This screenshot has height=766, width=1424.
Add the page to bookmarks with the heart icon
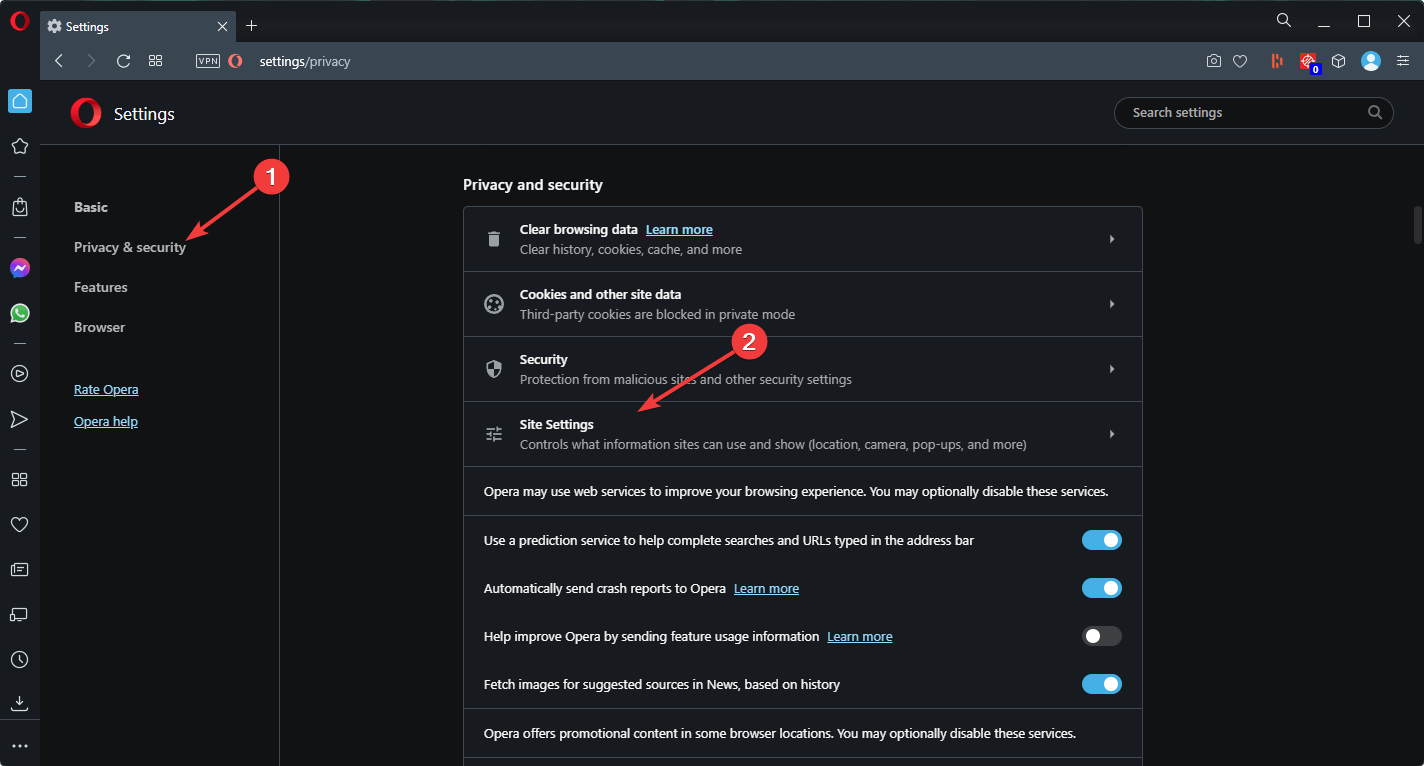coord(1240,61)
